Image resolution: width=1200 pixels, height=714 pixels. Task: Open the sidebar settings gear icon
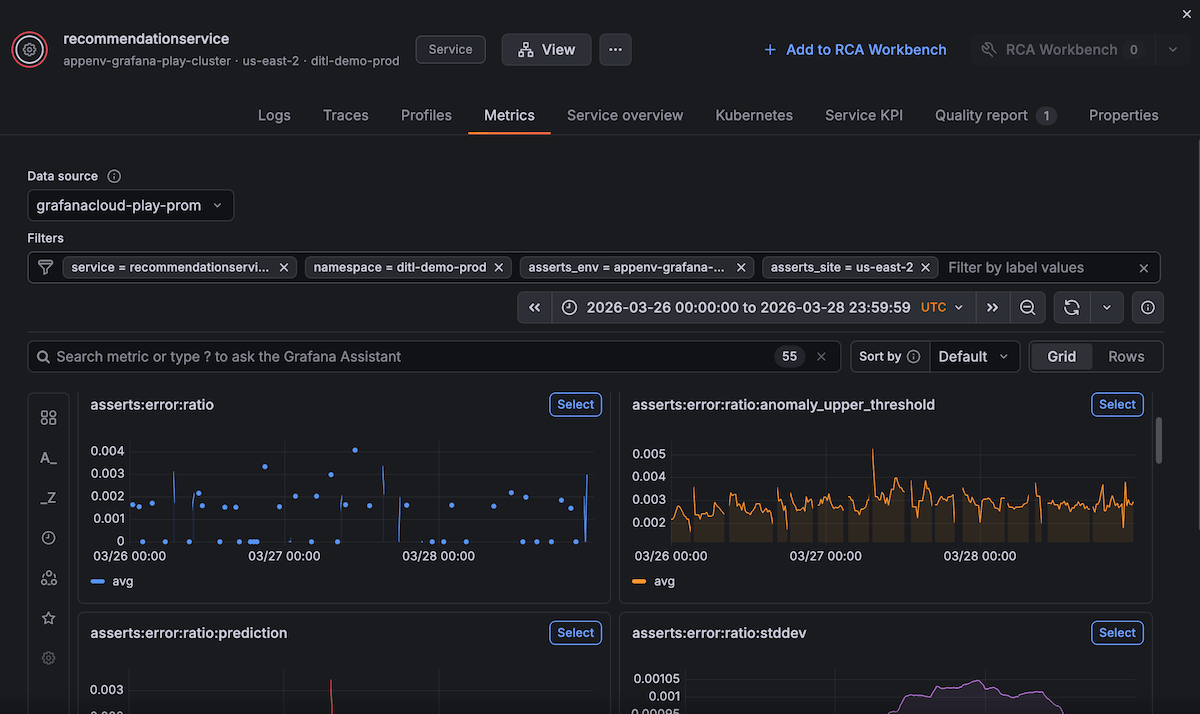click(x=48, y=657)
